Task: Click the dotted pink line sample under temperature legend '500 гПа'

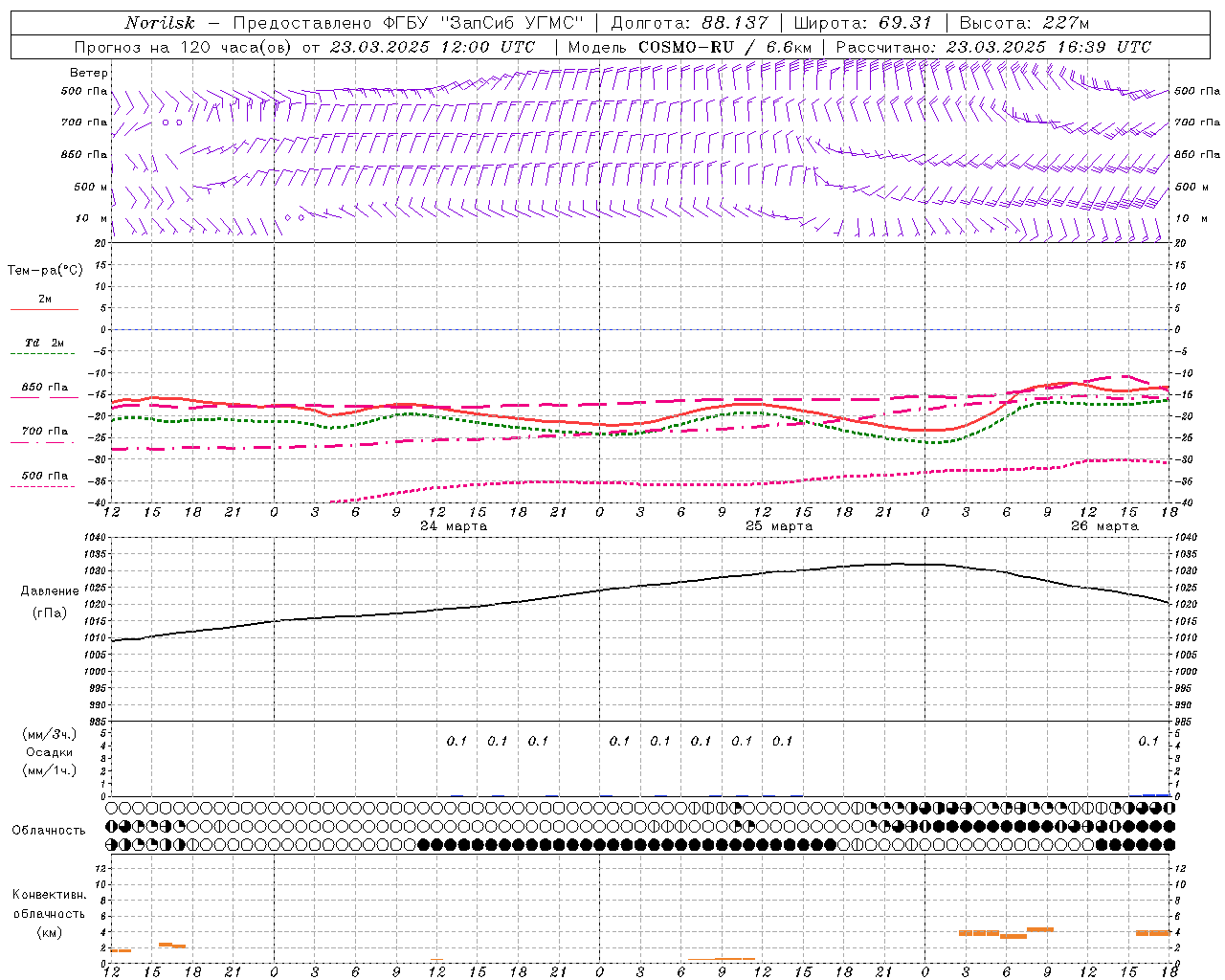Action: tap(42, 486)
